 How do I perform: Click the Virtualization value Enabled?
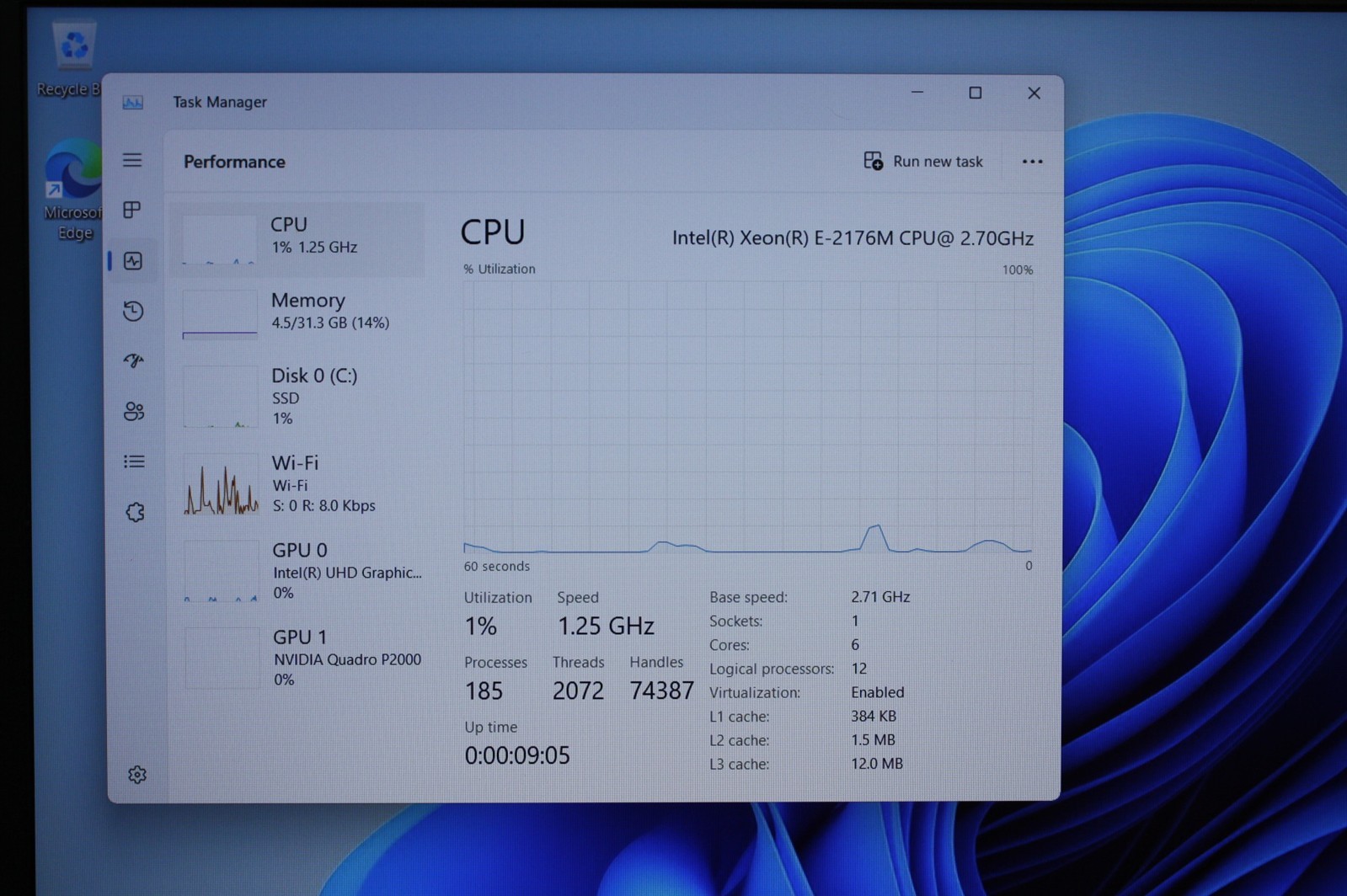(877, 692)
